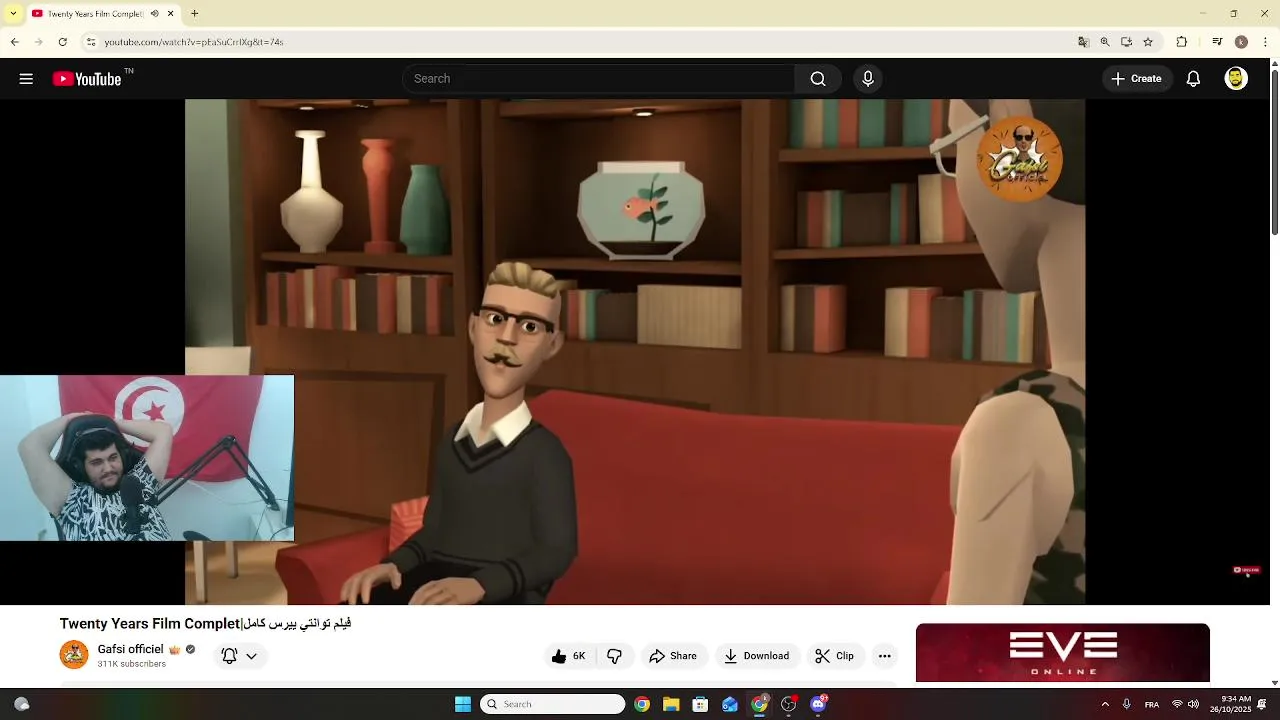Open the Gafsi officiel channel avatar
1280x720 pixels.
click(x=74, y=655)
